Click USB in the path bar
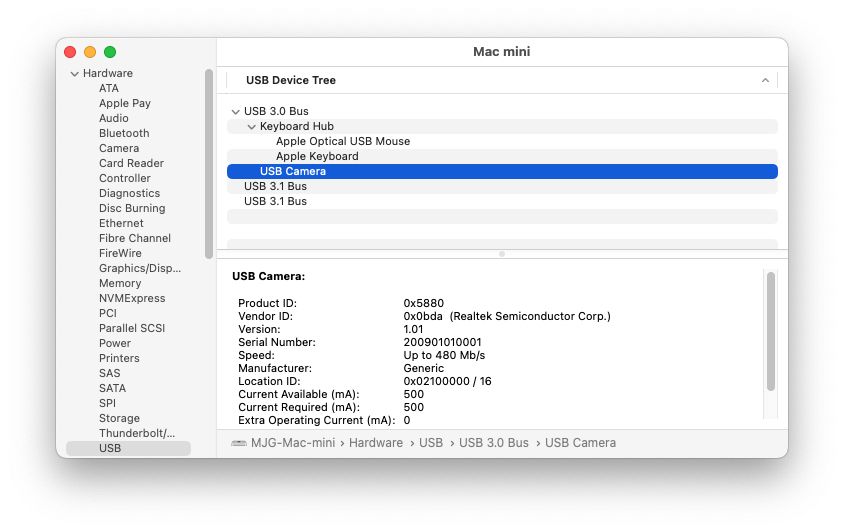844x532 pixels. [431, 443]
